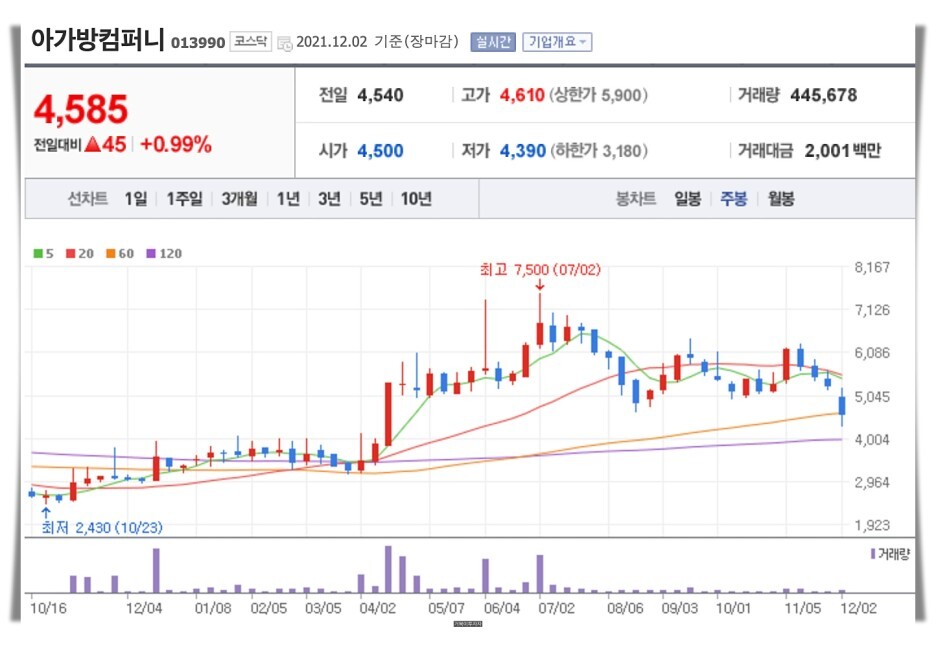Viewport: 936px width, 647px height.
Task: Click the trading value 2,001 백만
Action: click(x=843, y=151)
